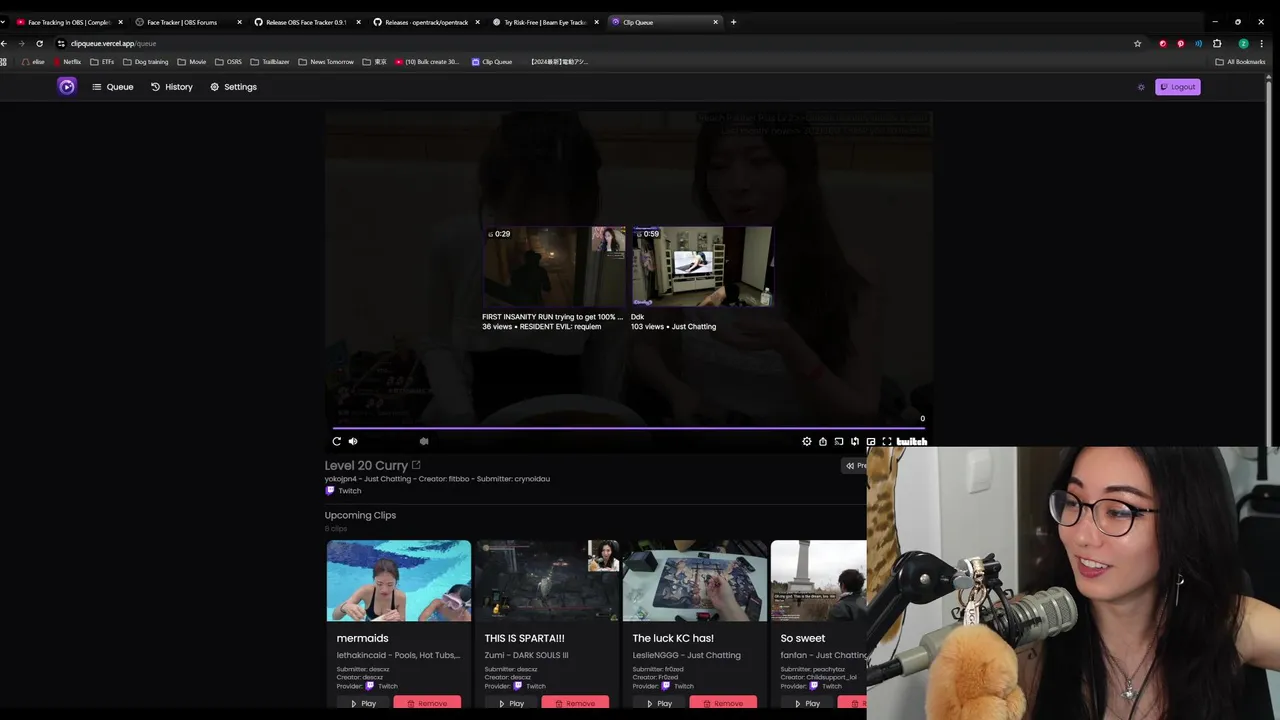Open the Dog training bookmark folder

pyautogui.click(x=146, y=62)
